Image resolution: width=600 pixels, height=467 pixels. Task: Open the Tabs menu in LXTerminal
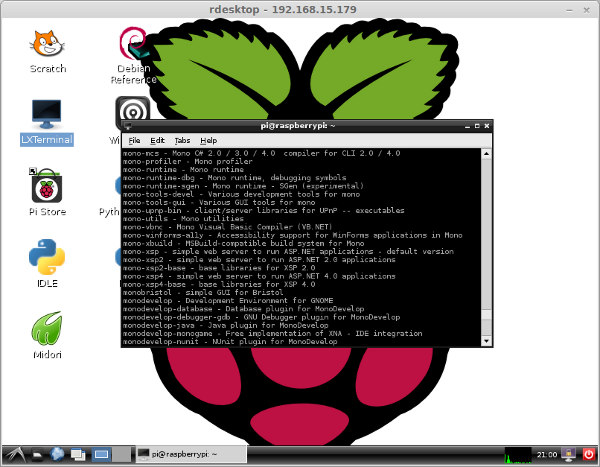[182, 140]
